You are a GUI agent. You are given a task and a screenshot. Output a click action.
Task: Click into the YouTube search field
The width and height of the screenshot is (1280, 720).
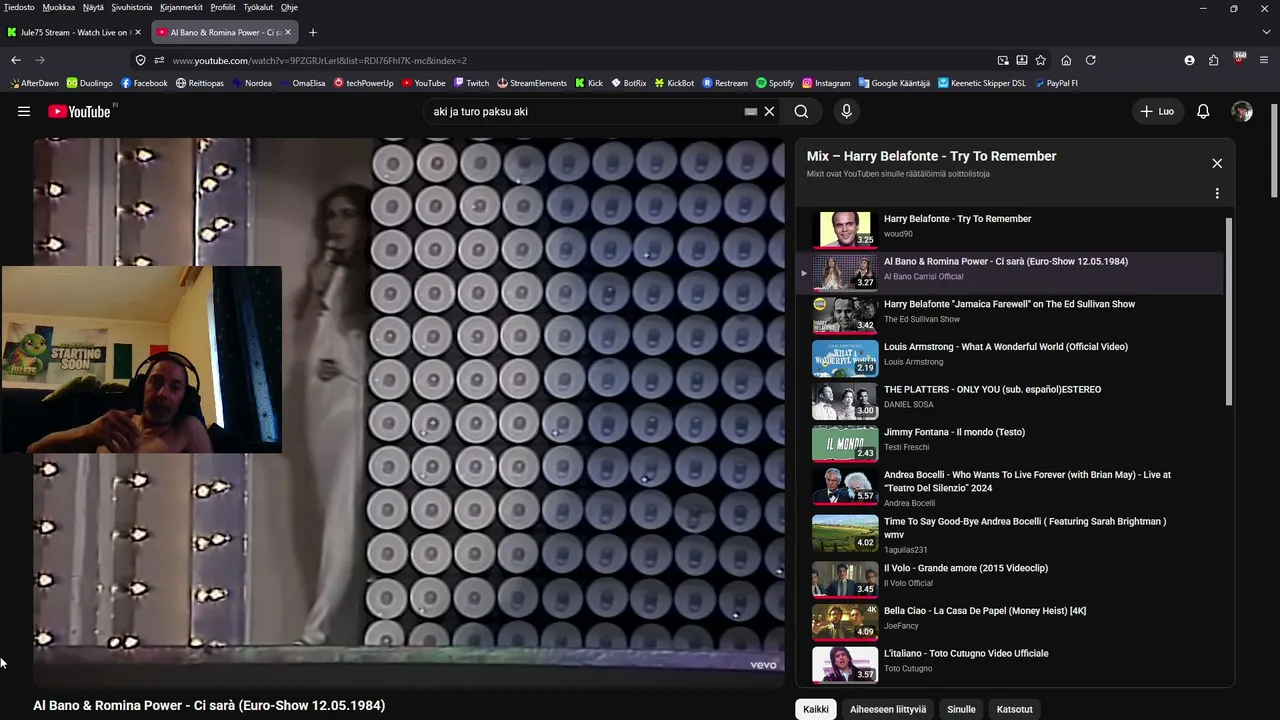[x=585, y=112]
